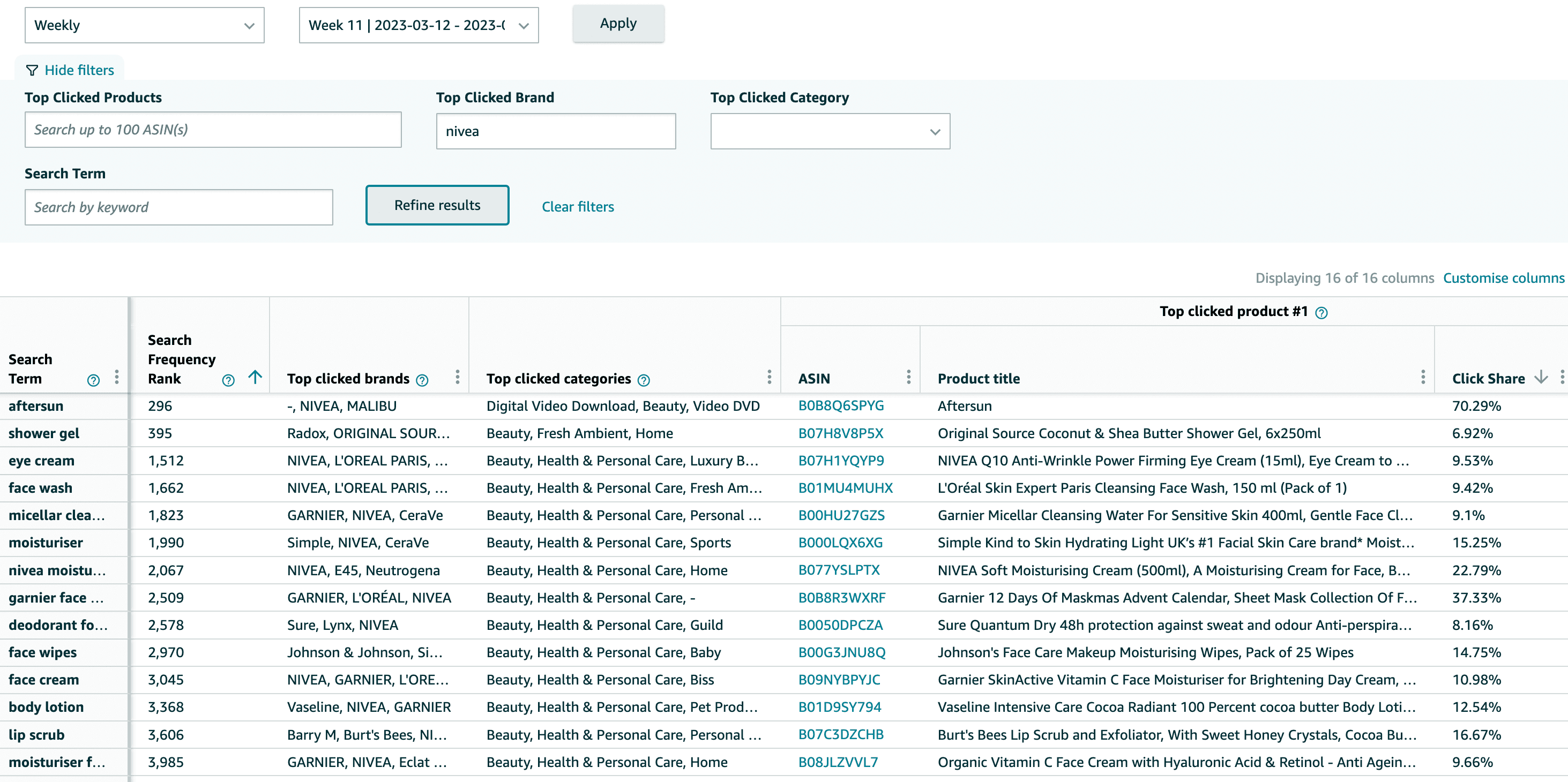The height and width of the screenshot is (782, 1568).
Task: Open Top Clicked Category dropdown
Action: tap(830, 131)
